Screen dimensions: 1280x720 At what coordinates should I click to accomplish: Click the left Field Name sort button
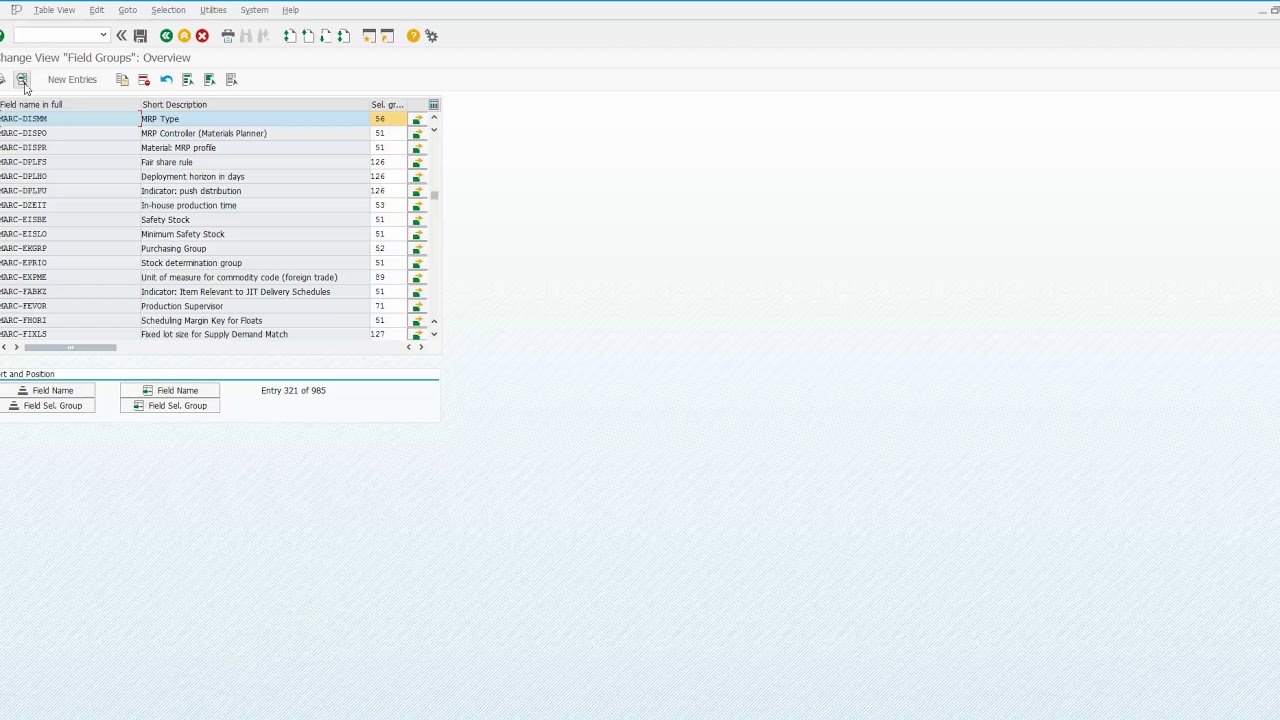pos(45,391)
